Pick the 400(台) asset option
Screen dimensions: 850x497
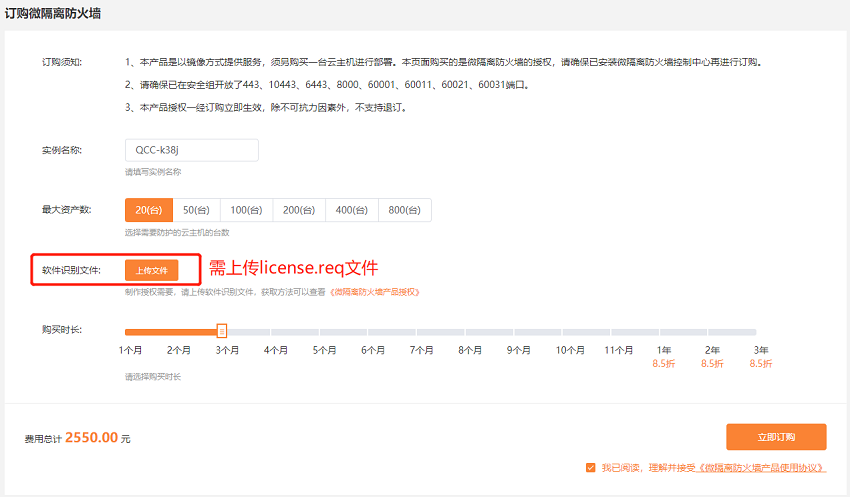pos(352,209)
